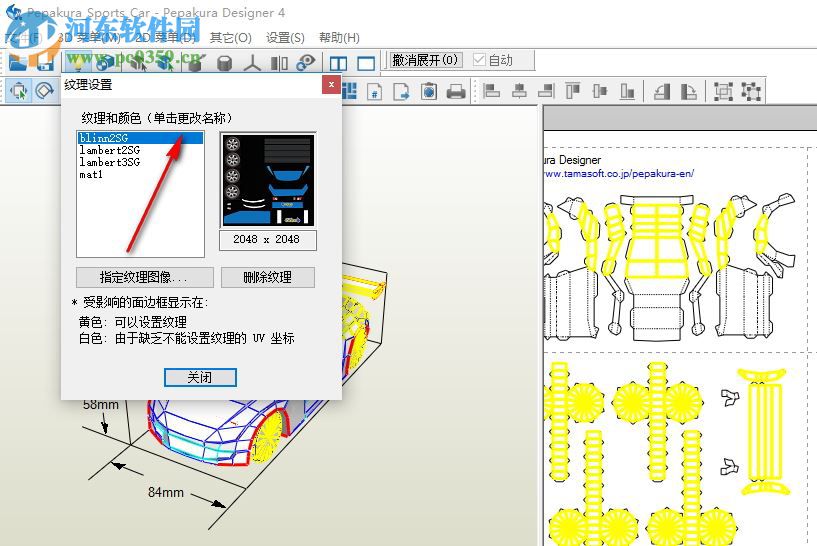
Task: Open the 其它(O) menu
Action: point(230,38)
